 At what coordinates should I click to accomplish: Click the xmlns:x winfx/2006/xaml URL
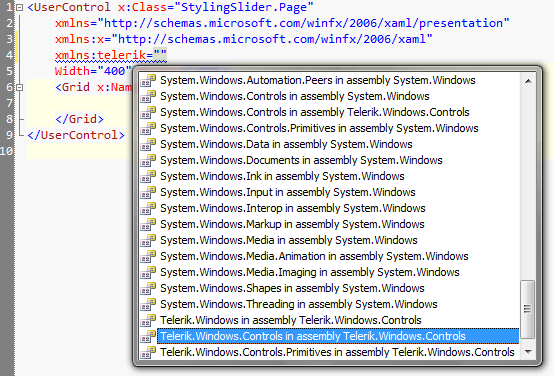pyautogui.click(x=272, y=39)
